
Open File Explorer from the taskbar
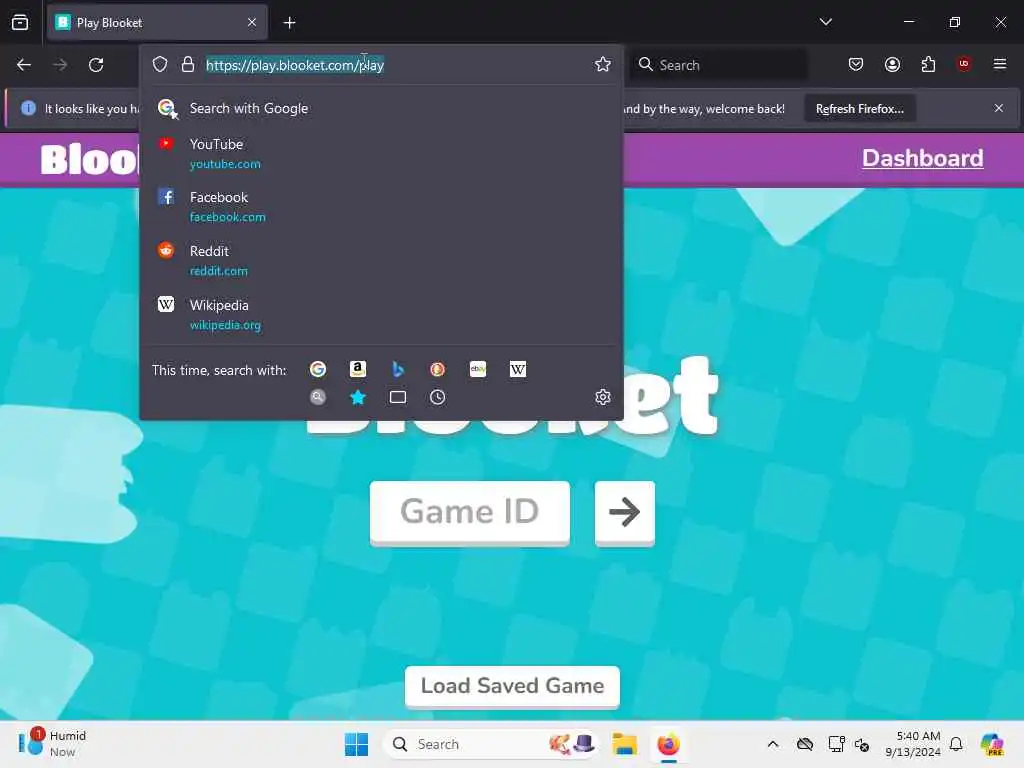pyautogui.click(x=624, y=744)
